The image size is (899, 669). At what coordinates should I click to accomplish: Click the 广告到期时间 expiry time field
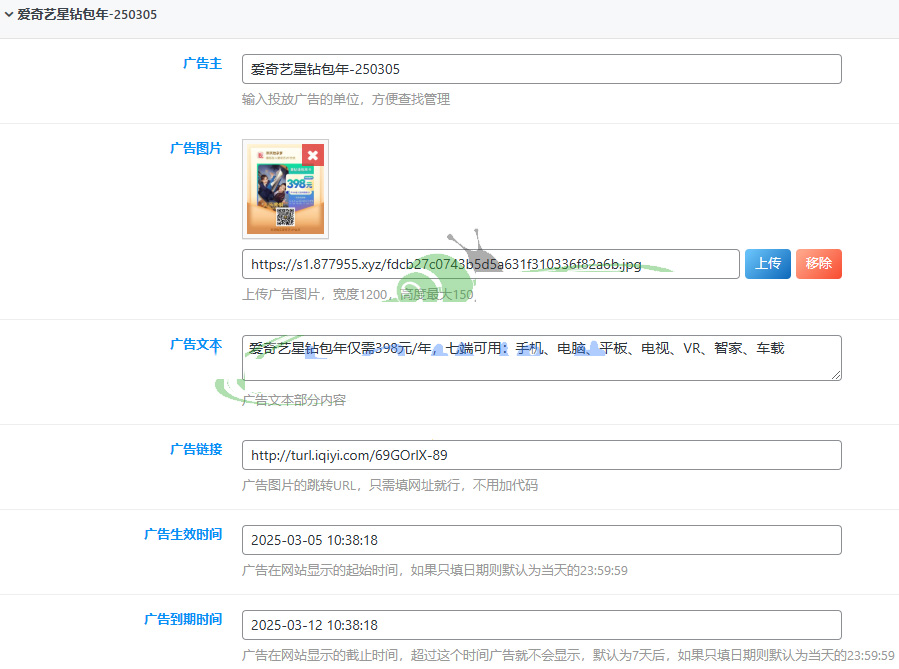[542, 625]
